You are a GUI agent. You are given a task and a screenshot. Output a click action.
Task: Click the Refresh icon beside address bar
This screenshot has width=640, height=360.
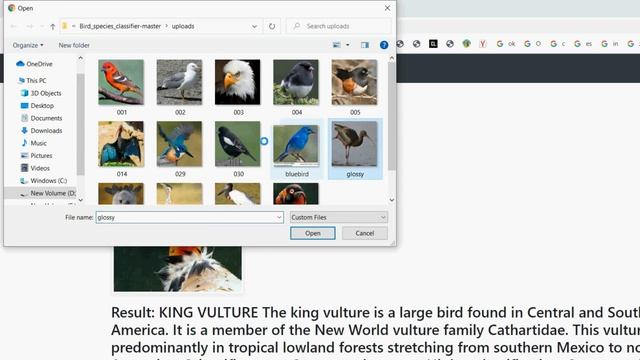point(272,26)
